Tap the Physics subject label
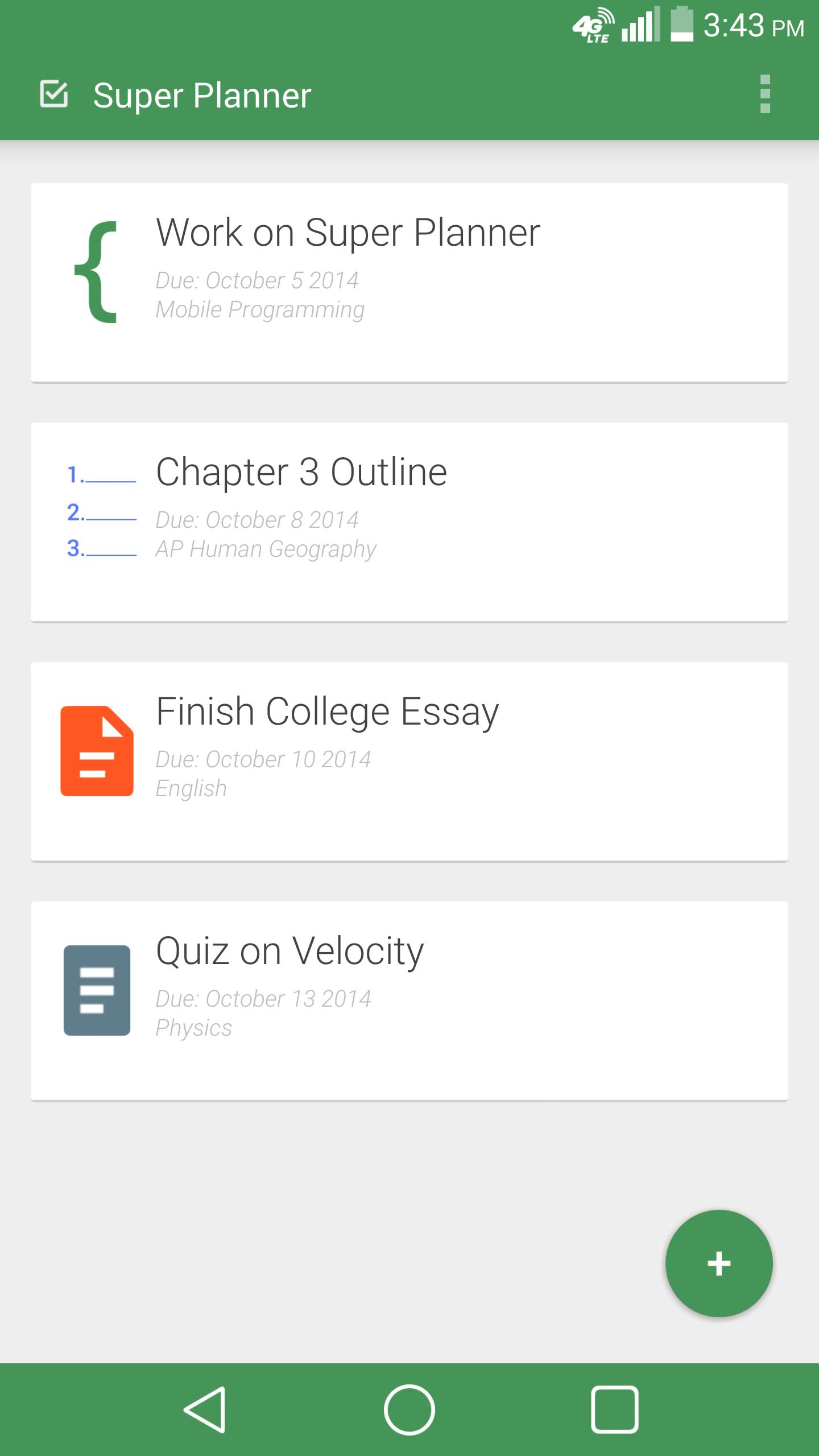 point(194,1028)
